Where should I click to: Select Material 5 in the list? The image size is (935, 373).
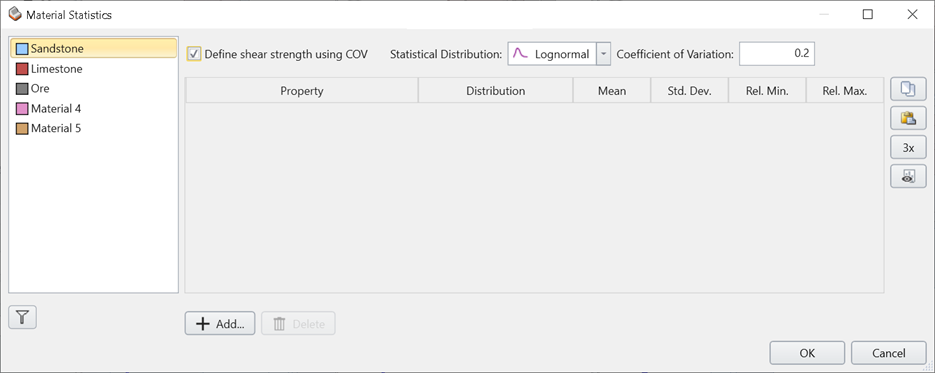tap(94, 128)
